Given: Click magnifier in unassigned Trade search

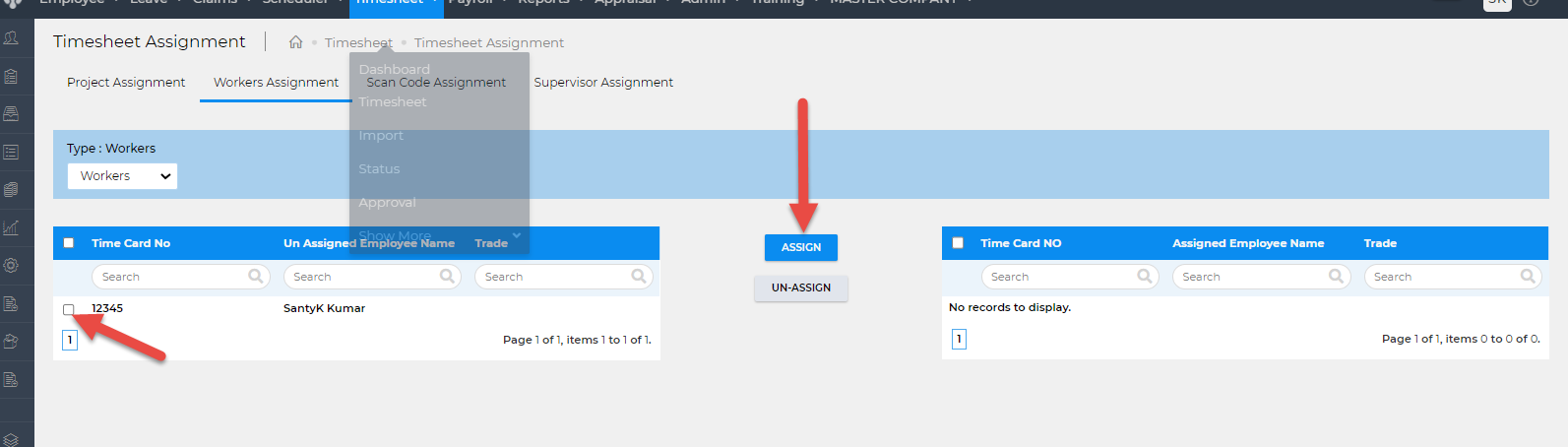Looking at the screenshot, I should pyautogui.click(x=639, y=277).
